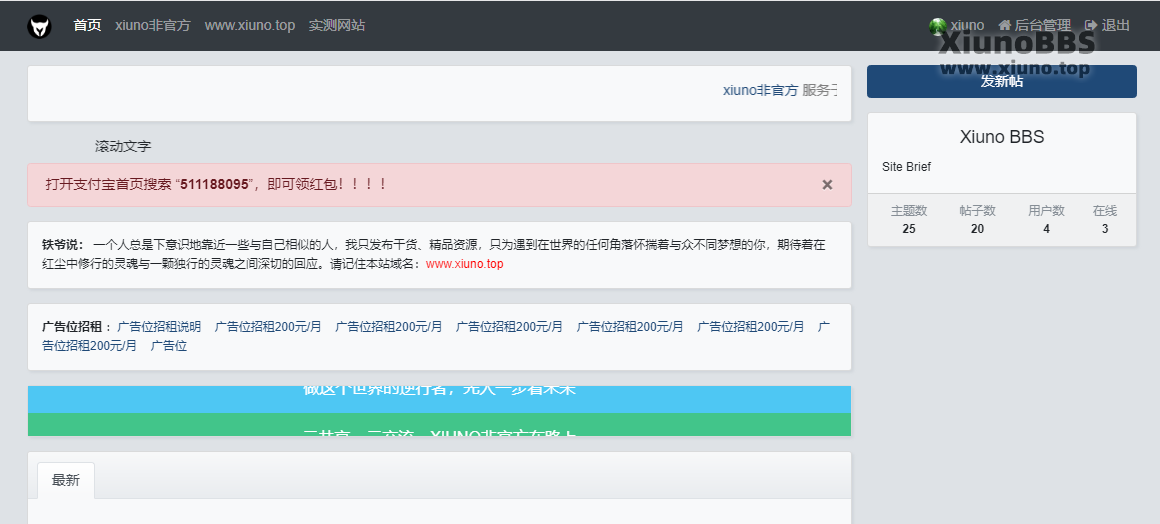Click the Xiuno BBS title in sidebar
This screenshot has height=524, width=1160.
pyautogui.click(x=1001, y=138)
